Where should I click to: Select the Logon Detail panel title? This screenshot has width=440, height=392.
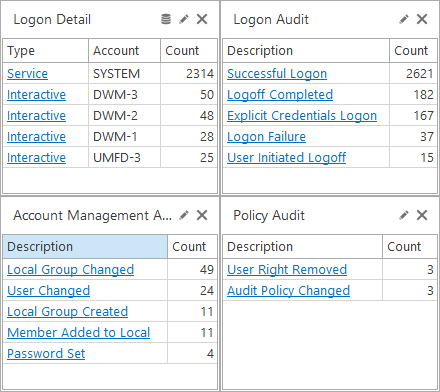pos(52,20)
